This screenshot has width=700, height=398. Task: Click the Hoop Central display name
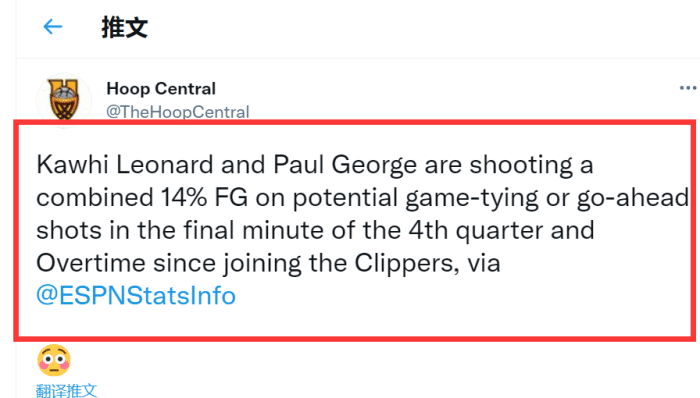[x=161, y=89]
